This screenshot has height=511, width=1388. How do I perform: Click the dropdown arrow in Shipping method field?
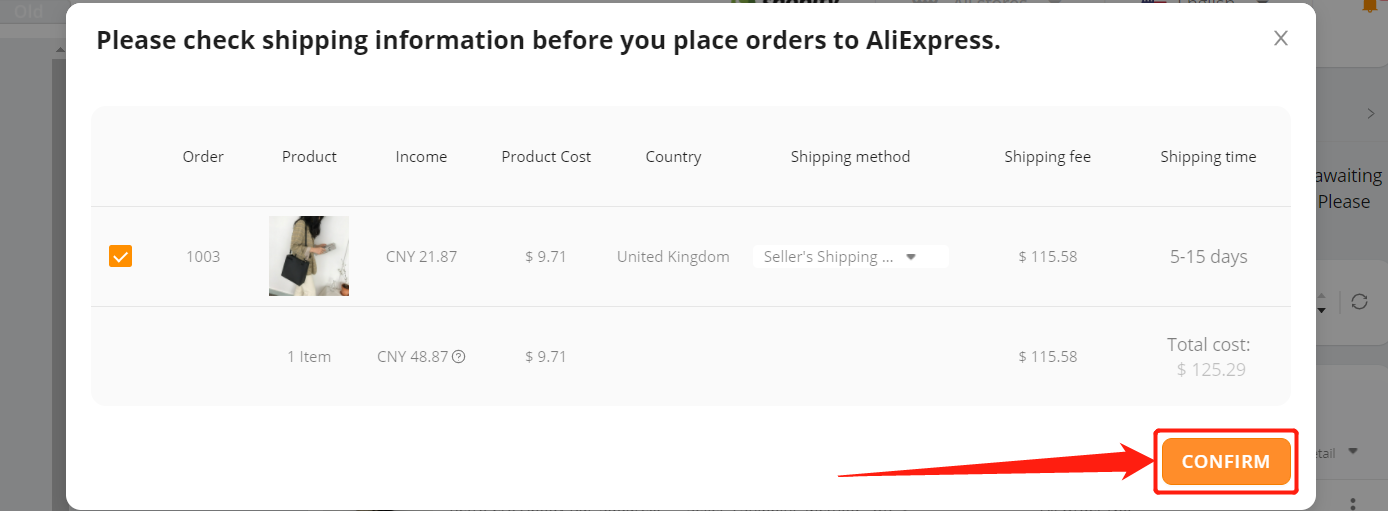click(x=911, y=256)
